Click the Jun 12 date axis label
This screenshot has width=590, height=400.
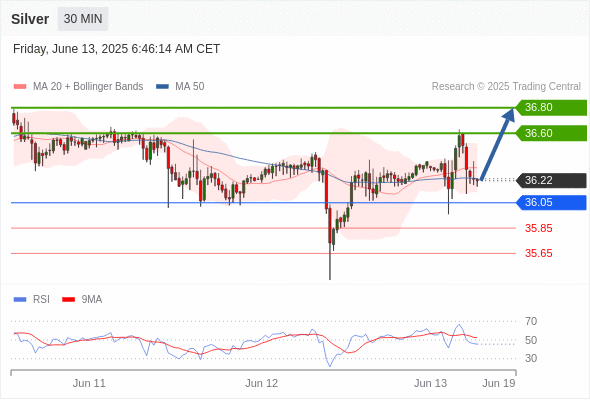pos(262,383)
